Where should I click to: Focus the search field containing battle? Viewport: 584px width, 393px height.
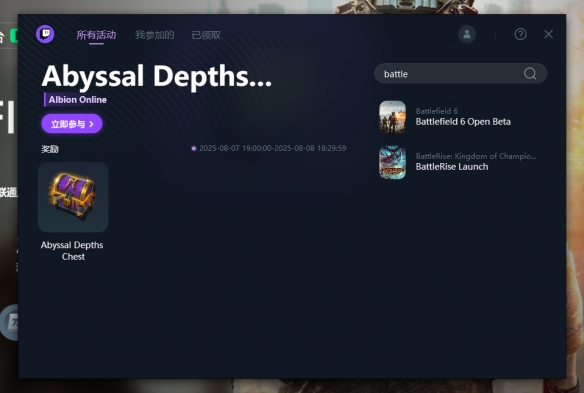(460, 73)
